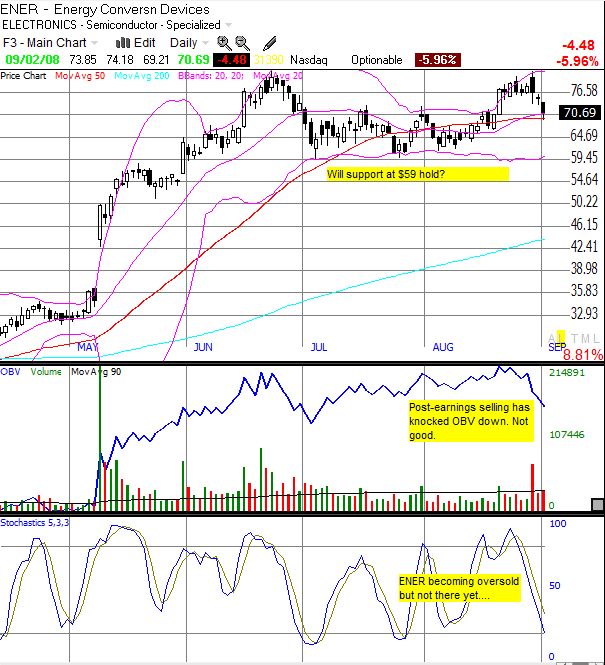Click the OBV indicator label
The height and width of the screenshot is (665, 605).
pos(10,372)
